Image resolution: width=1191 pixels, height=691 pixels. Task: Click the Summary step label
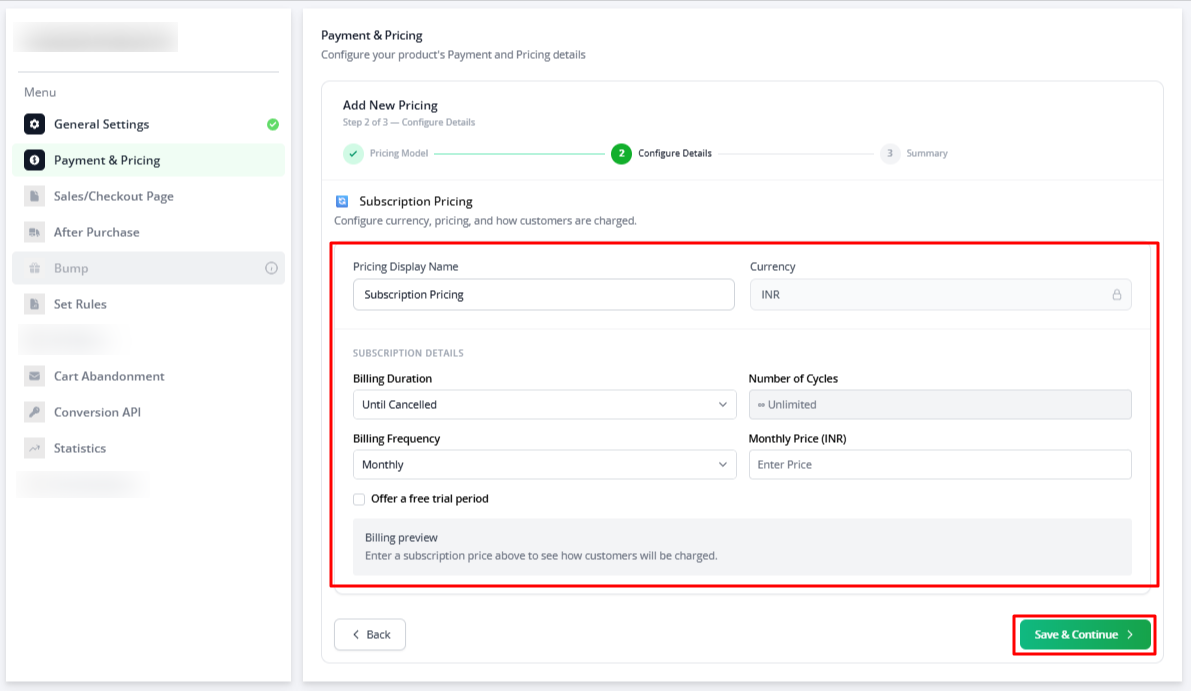coord(927,153)
